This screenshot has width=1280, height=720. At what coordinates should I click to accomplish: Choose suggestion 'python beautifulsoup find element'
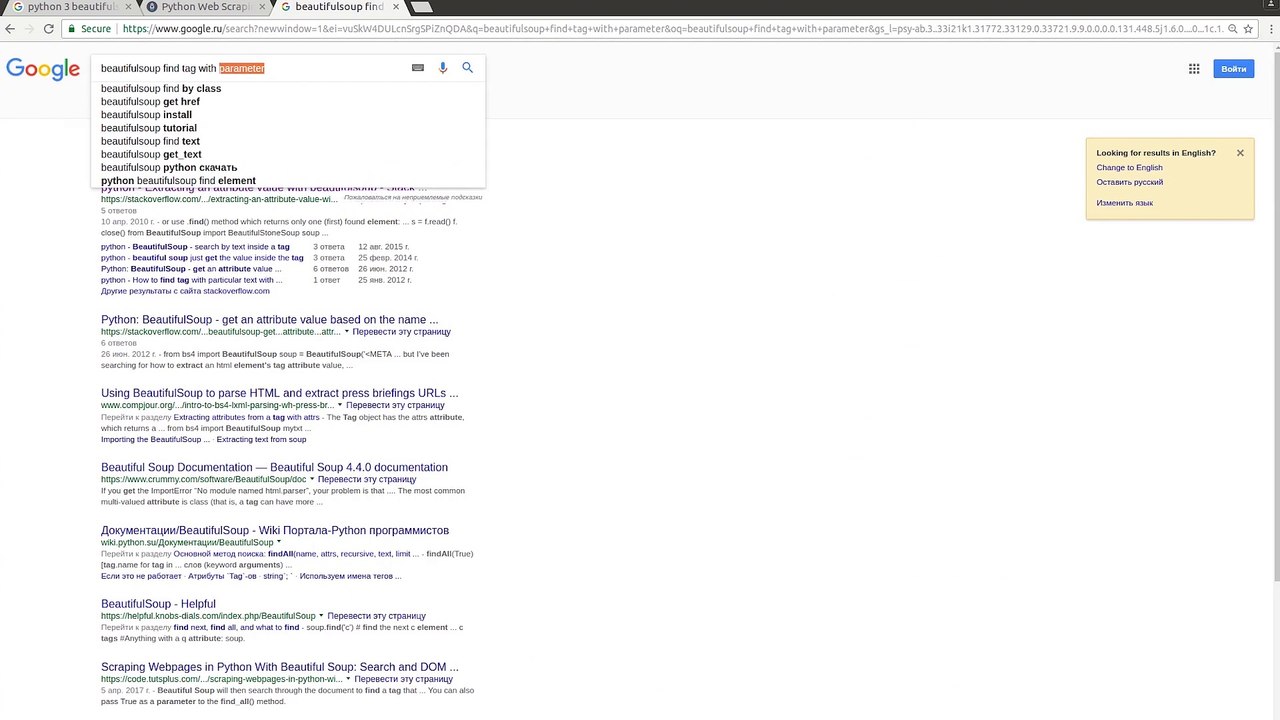[x=288, y=181]
